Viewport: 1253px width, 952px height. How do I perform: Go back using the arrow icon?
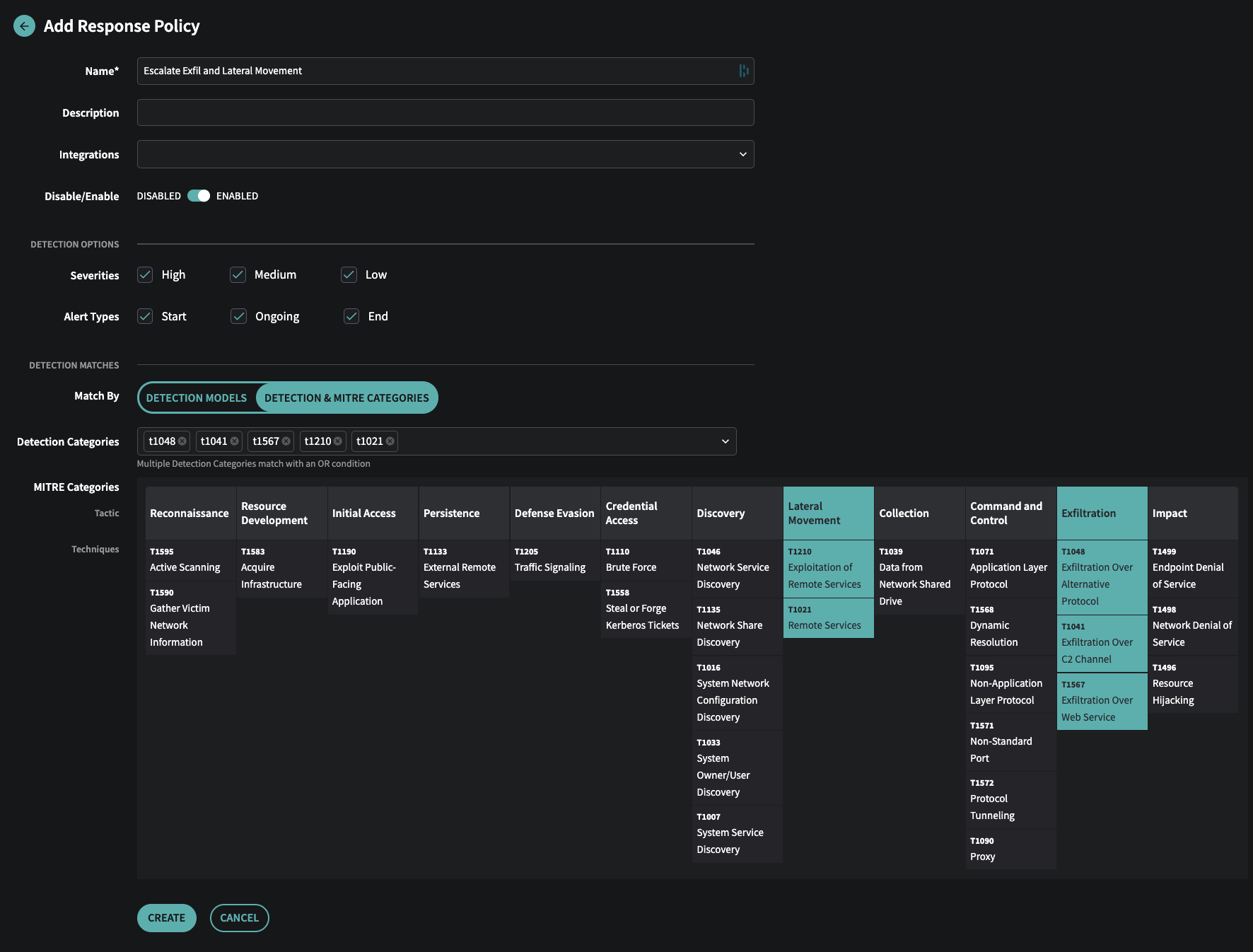coord(24,26)
